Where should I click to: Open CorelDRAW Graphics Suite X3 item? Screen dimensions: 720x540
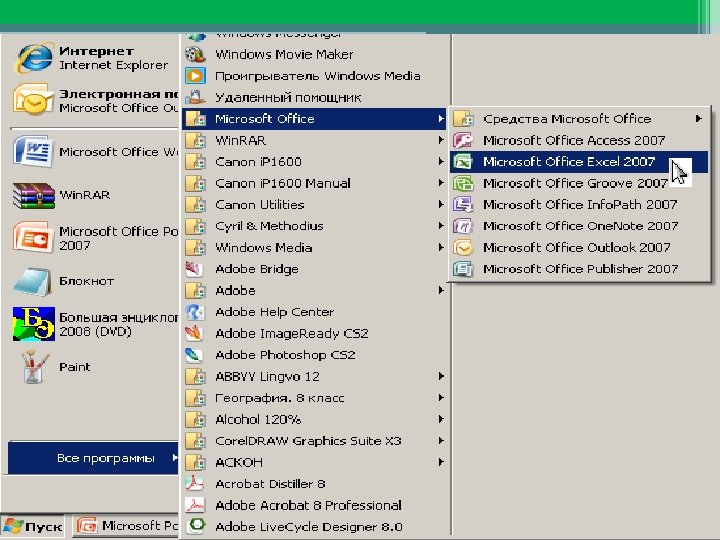tap(315, 441)
